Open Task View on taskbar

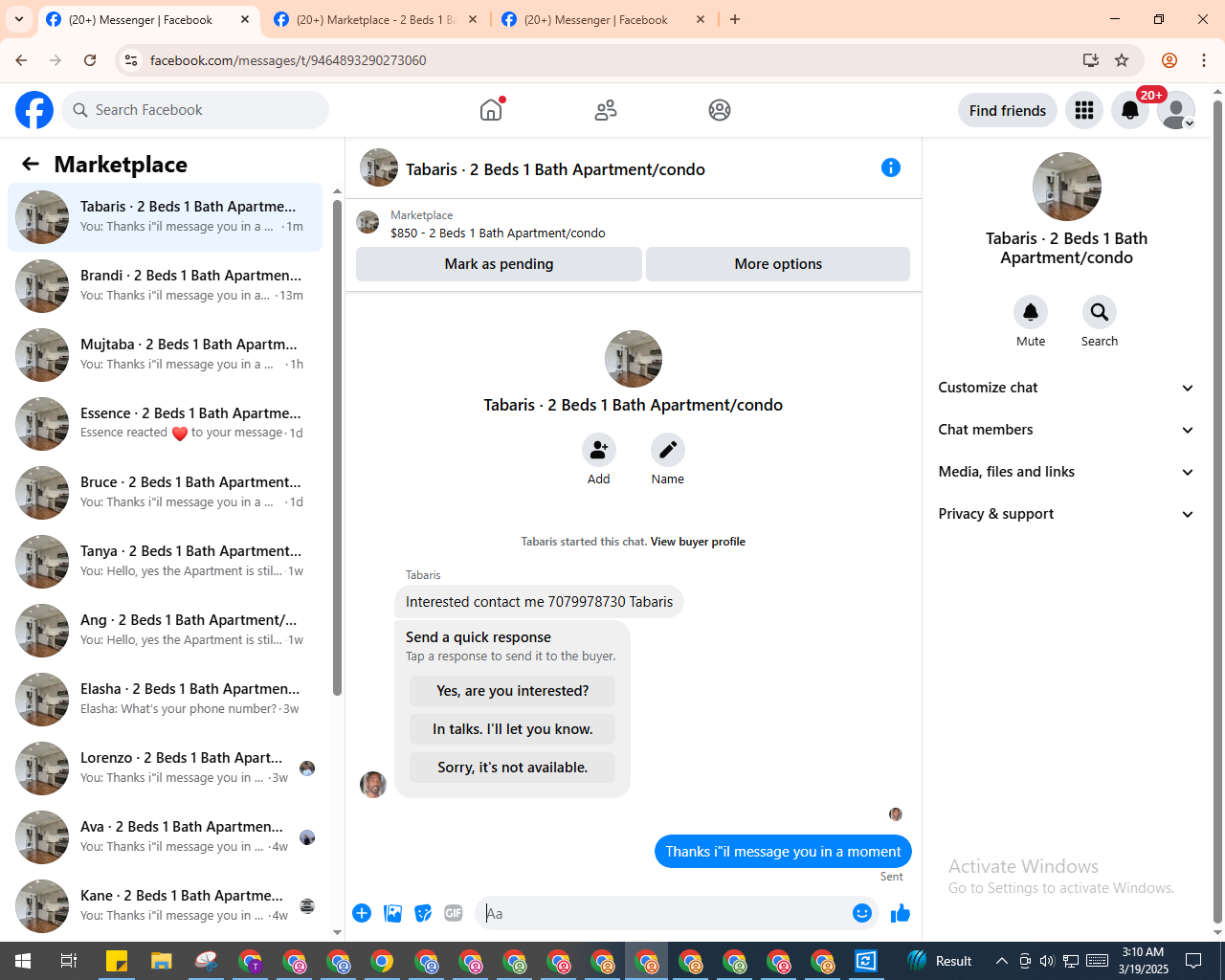(x=69, y=961)
